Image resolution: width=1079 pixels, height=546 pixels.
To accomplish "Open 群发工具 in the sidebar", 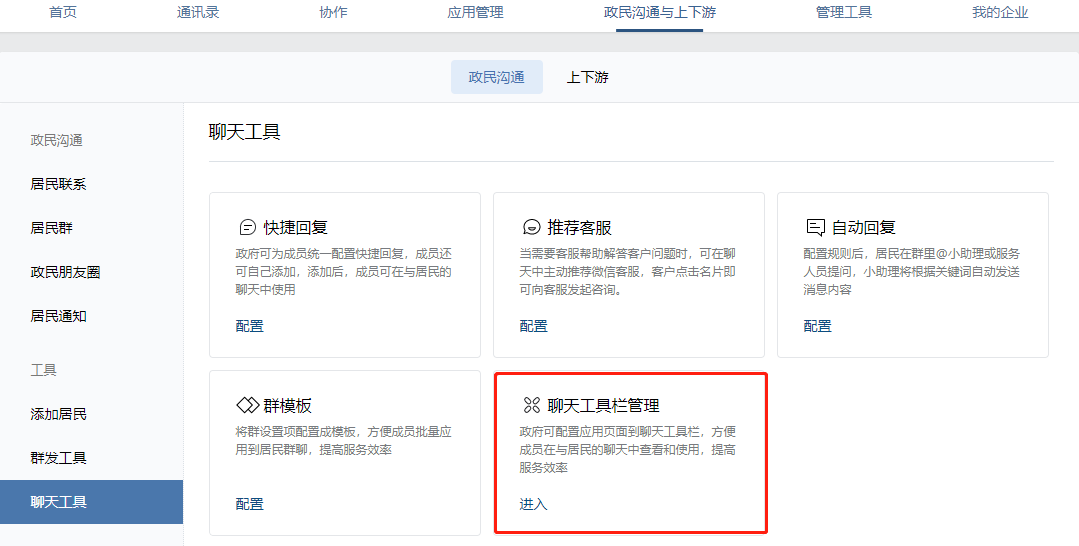I will (x=58, y=458).
